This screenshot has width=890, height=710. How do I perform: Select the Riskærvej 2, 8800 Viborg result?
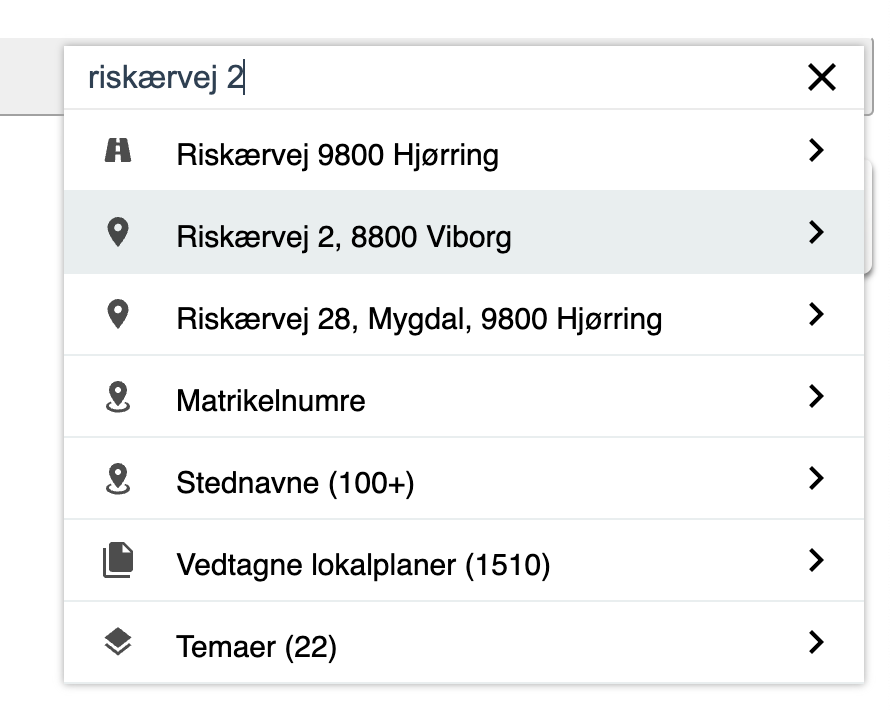coord(343,237)
